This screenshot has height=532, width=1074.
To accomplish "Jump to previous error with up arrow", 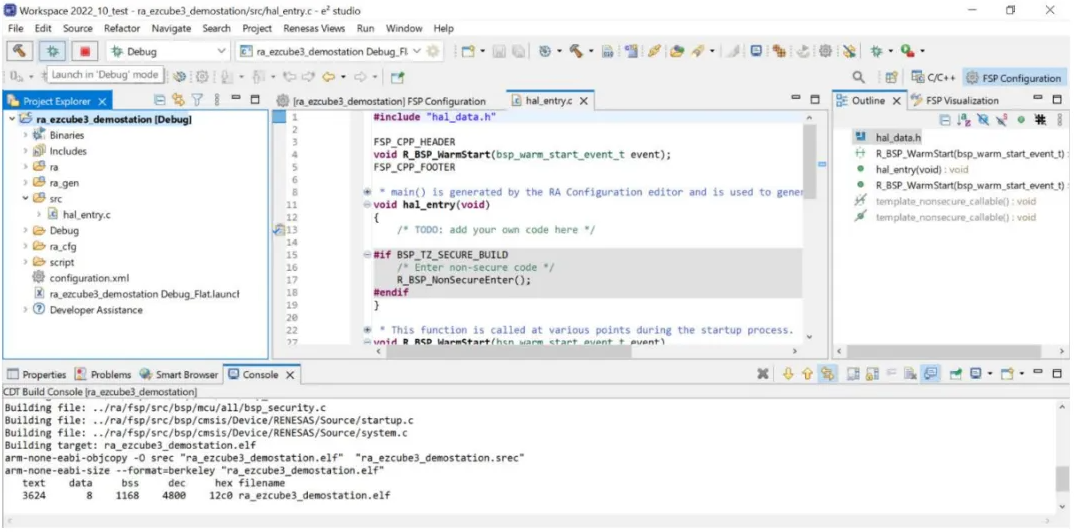I will (807, 374).
